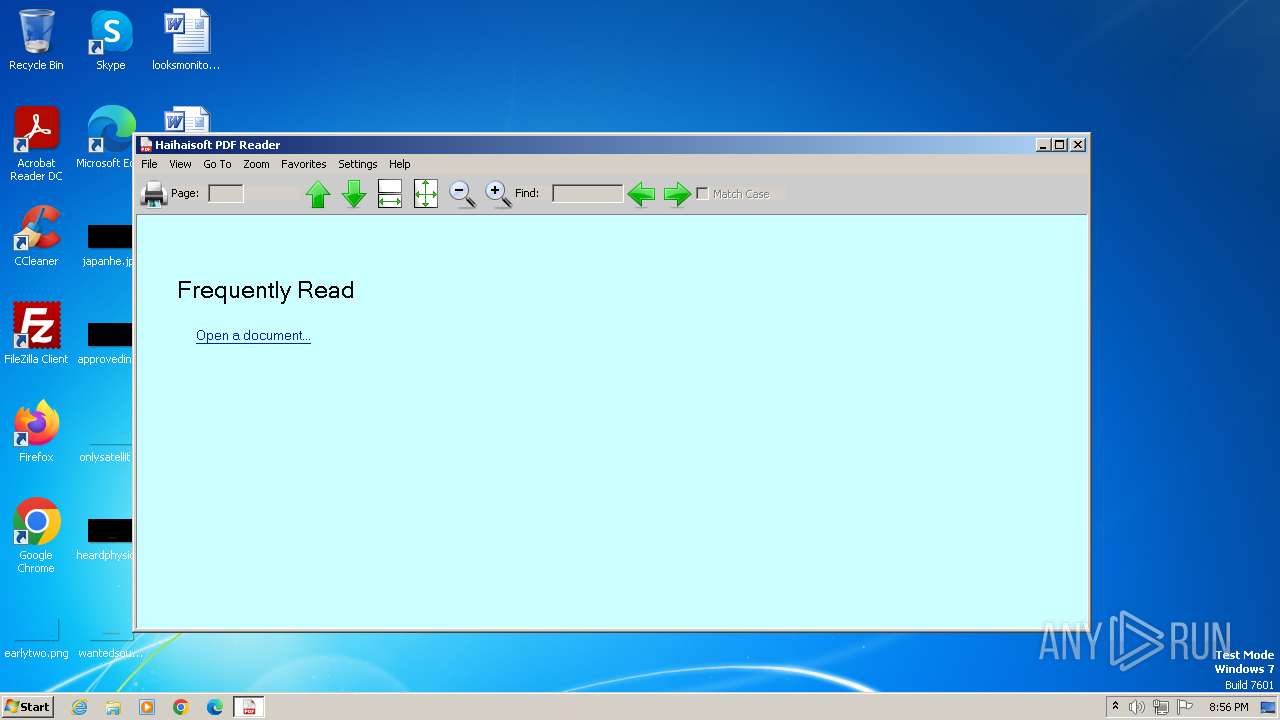
Task: Minimize the Haihaisoft PDF Reader window
Action: 1043,145
